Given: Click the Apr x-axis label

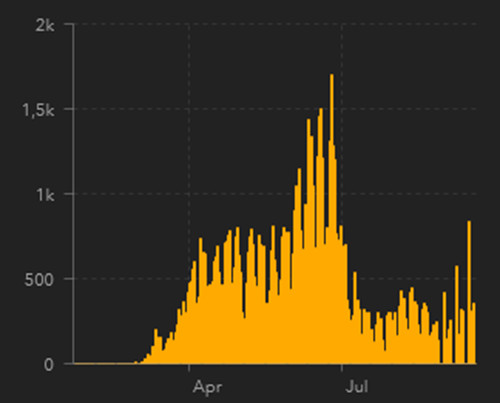Looking at the screenshot, I should [207, 388].
